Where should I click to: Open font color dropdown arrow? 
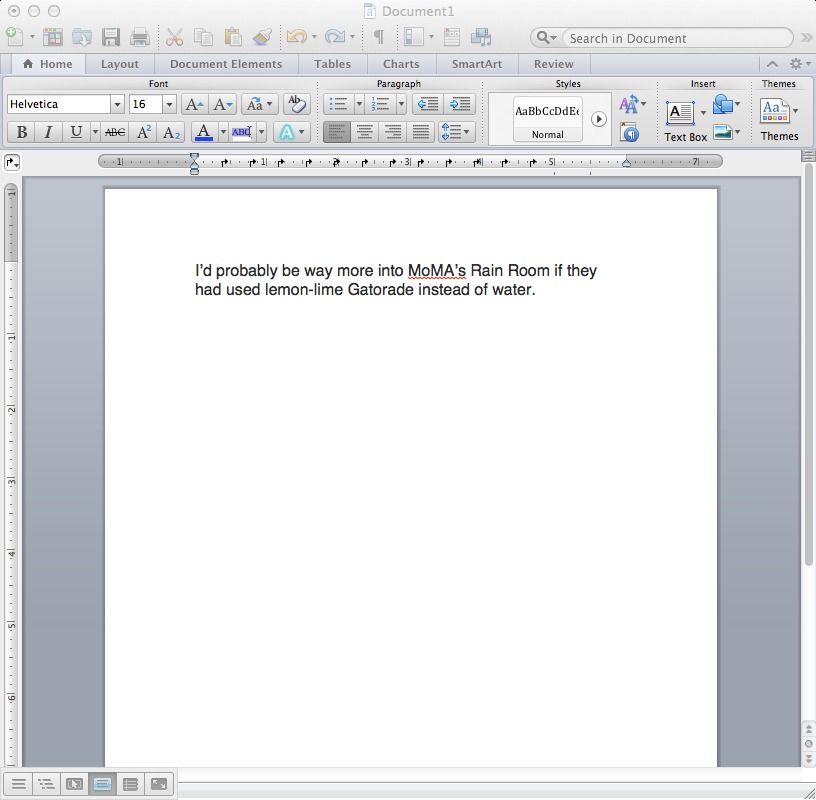pyautogui.click(x=223, y=132)
